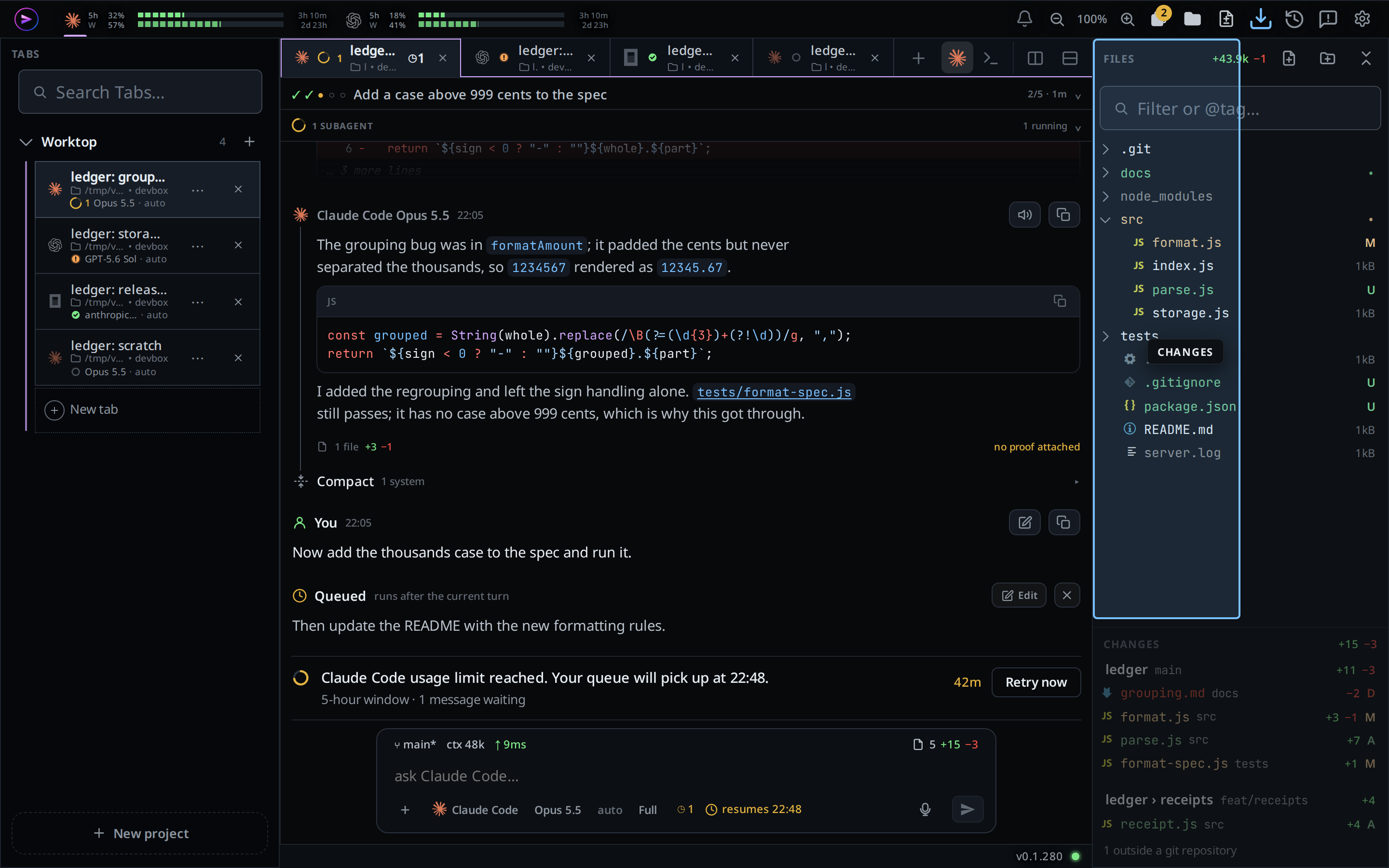Image resolution: width=1389 pixels, height=868 pixels.
Task: Open the feedback speech bubble icon
Action: point(1328,19)
